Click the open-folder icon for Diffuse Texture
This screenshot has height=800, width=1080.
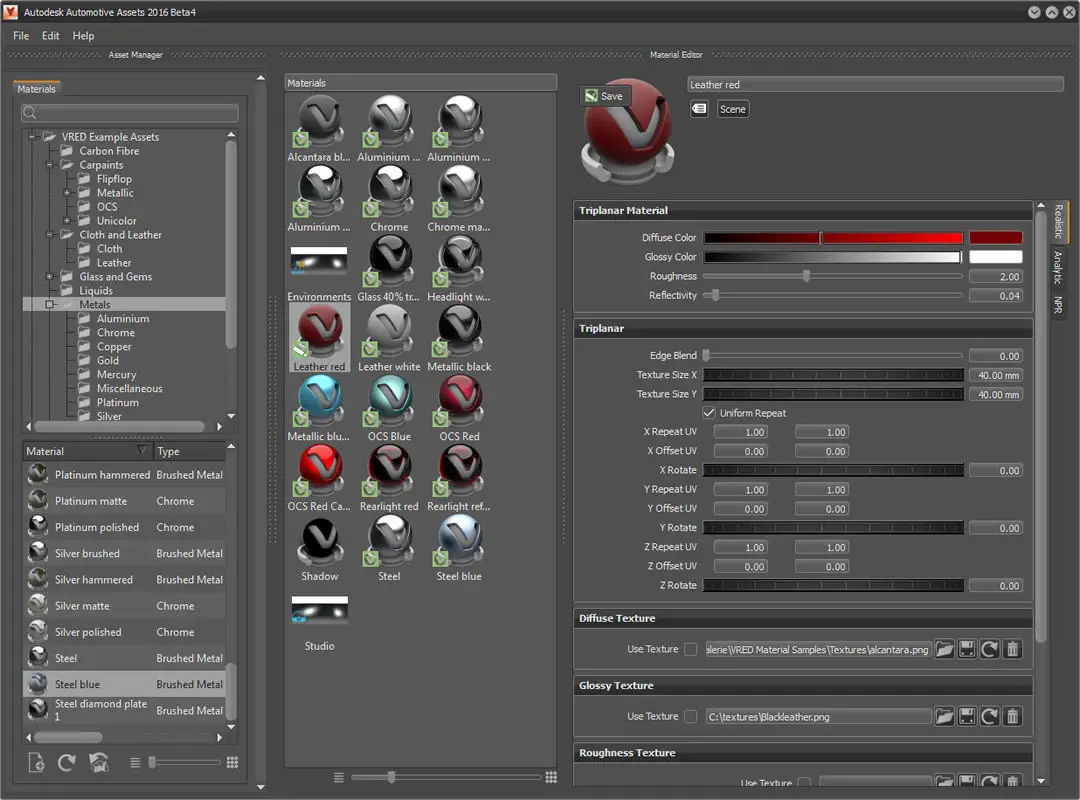coord(944,649)
